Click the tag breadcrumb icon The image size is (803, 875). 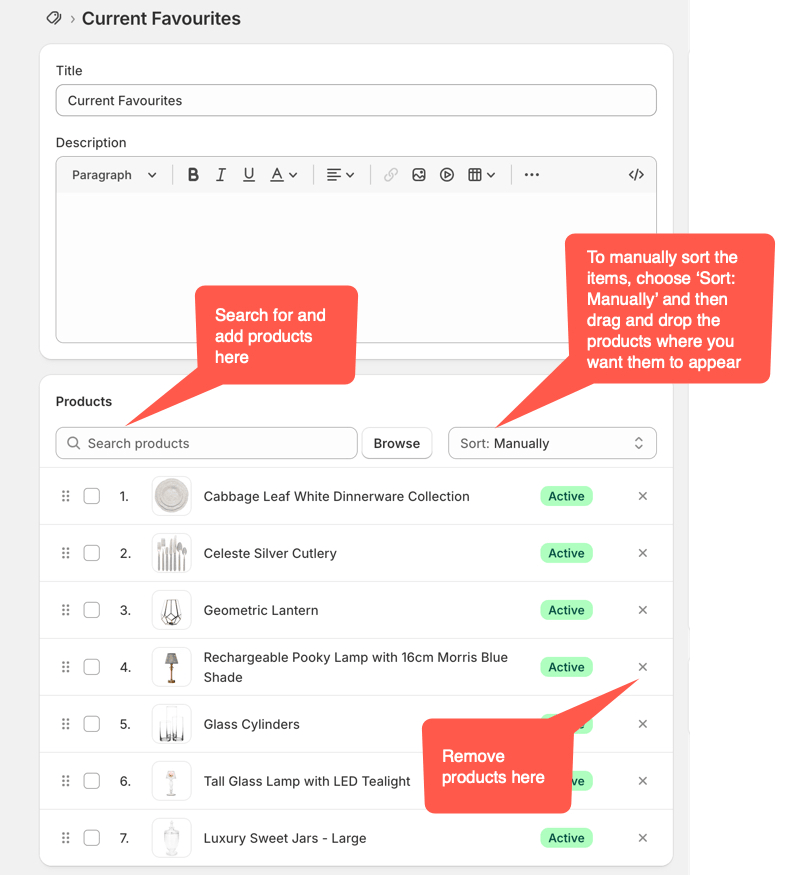[x=54, y=18]
